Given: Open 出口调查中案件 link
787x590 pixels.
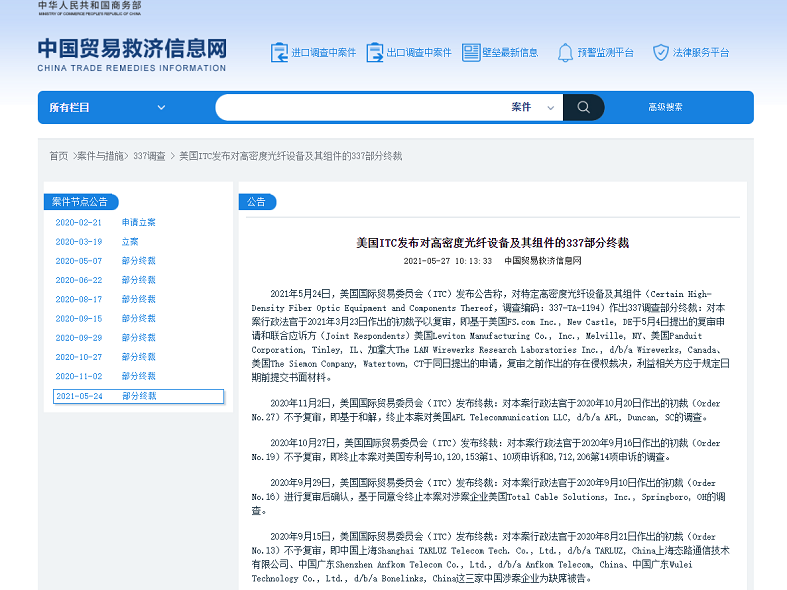Looking at the screenshot, I should [x=419, y=53].
